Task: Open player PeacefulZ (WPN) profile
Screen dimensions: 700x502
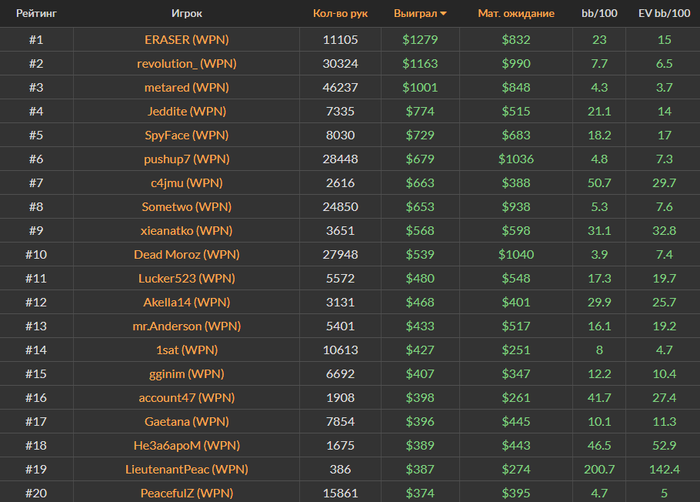Action: 187,494
